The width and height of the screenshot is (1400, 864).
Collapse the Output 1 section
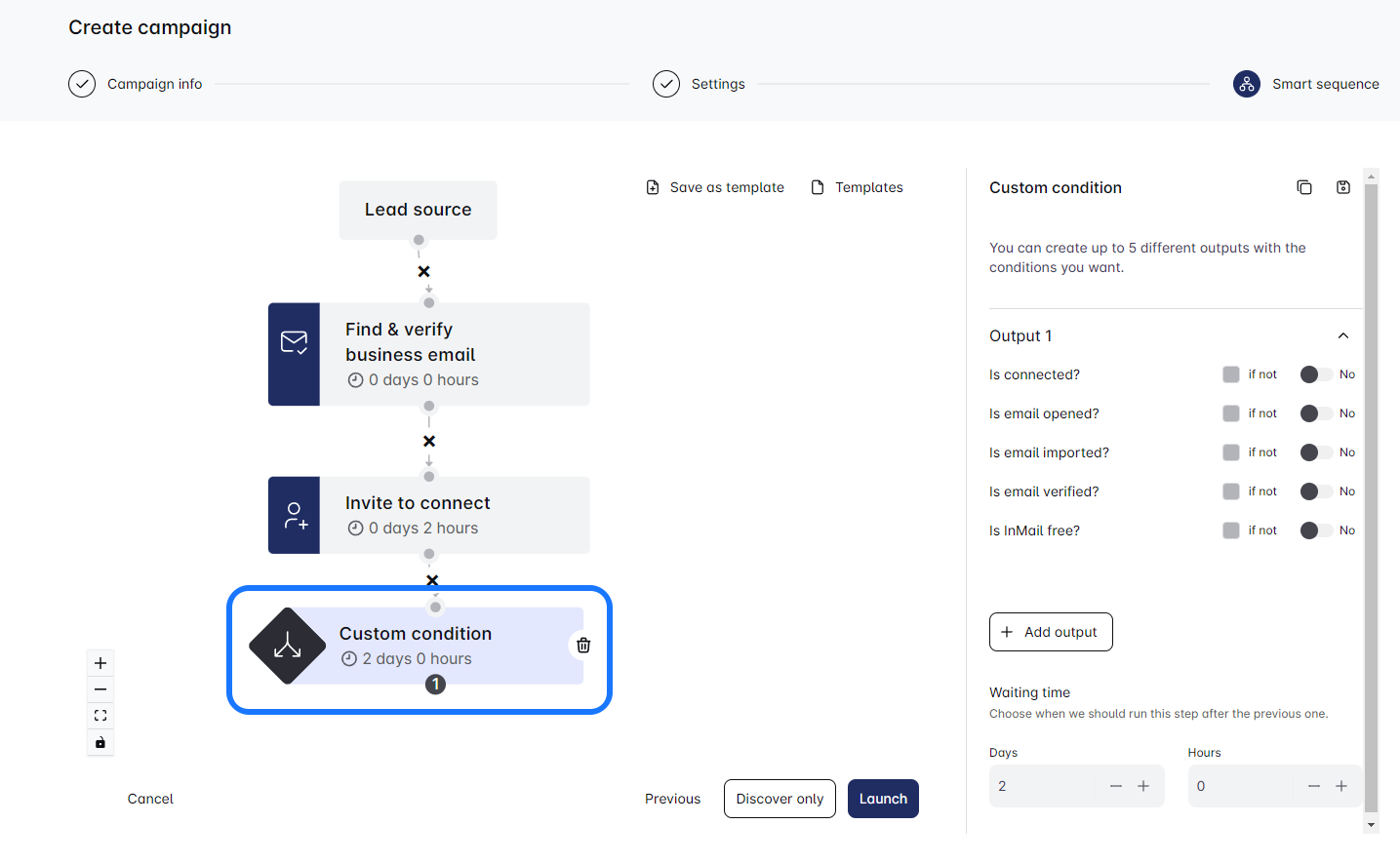(x=1342, y=335)
